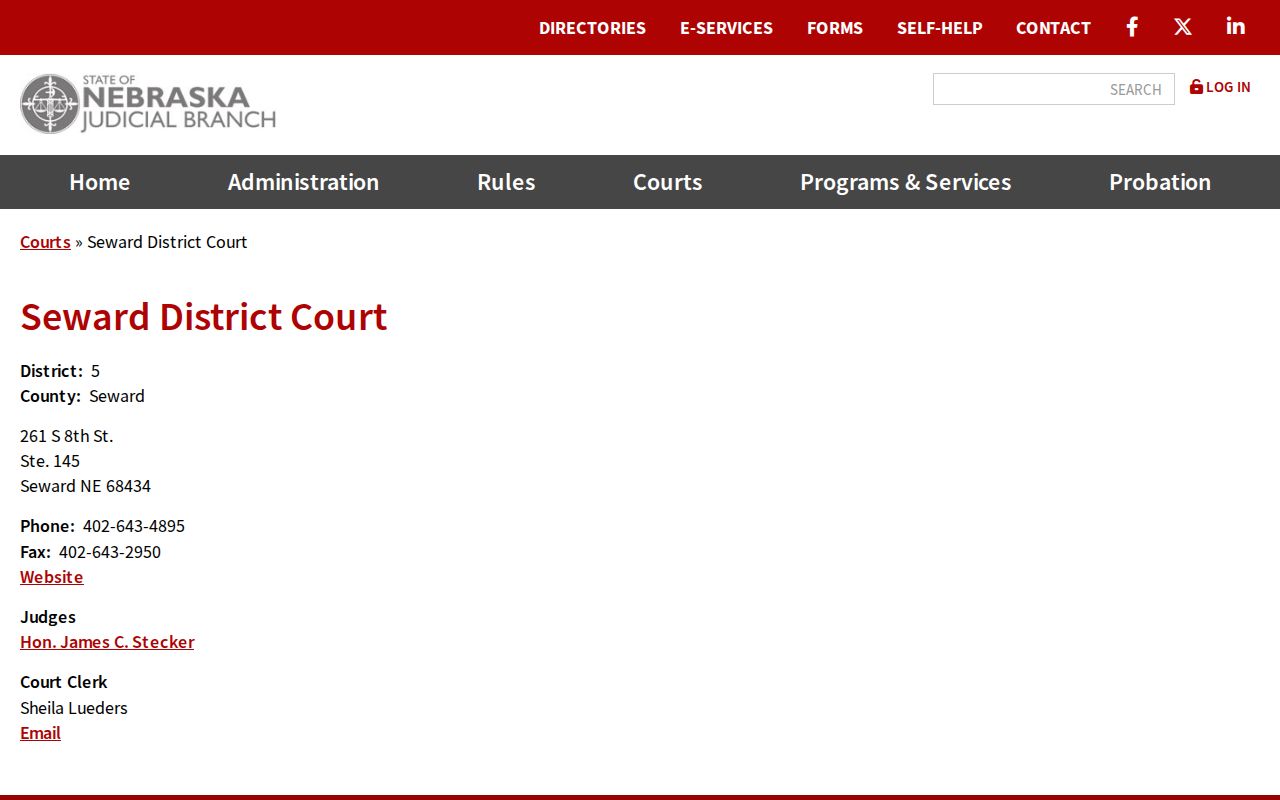Screen dimensions: 1280x800
Task: Open the Directories menu
Action: 592,28
